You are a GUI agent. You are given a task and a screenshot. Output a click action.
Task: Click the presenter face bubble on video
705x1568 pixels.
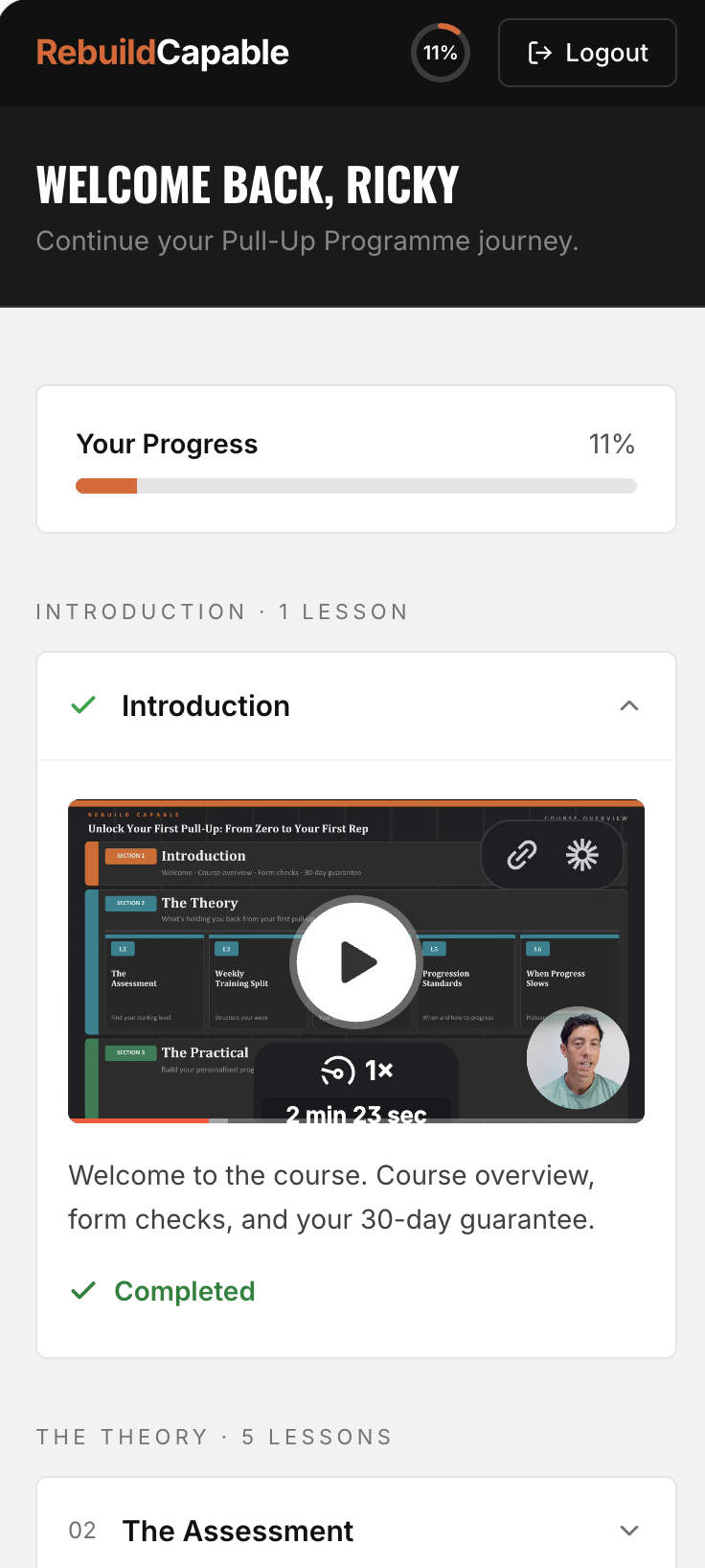click(578, 1058)
